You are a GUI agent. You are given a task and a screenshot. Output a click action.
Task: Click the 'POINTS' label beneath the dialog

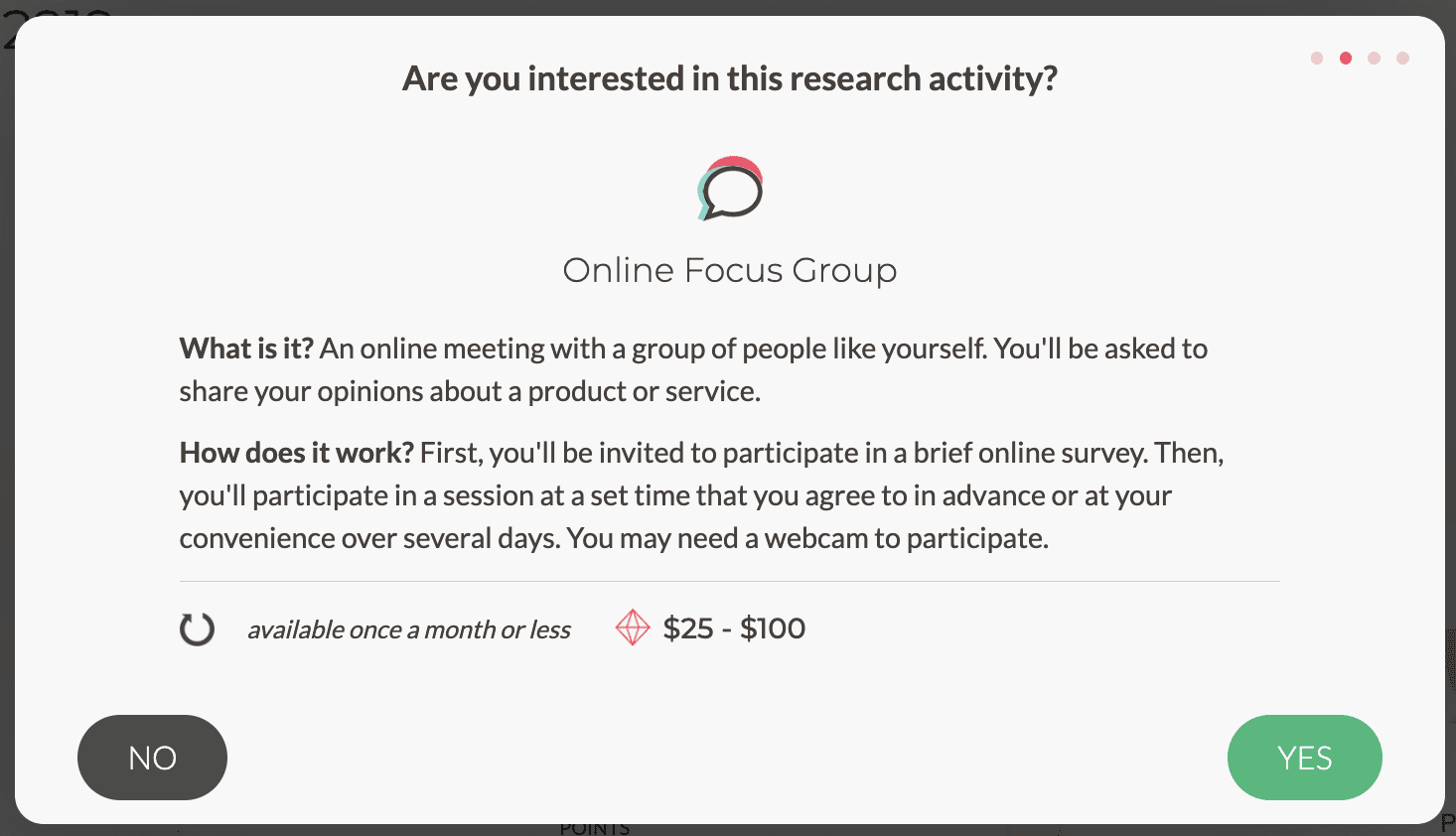pyautogui.click(x=594, y=827)
